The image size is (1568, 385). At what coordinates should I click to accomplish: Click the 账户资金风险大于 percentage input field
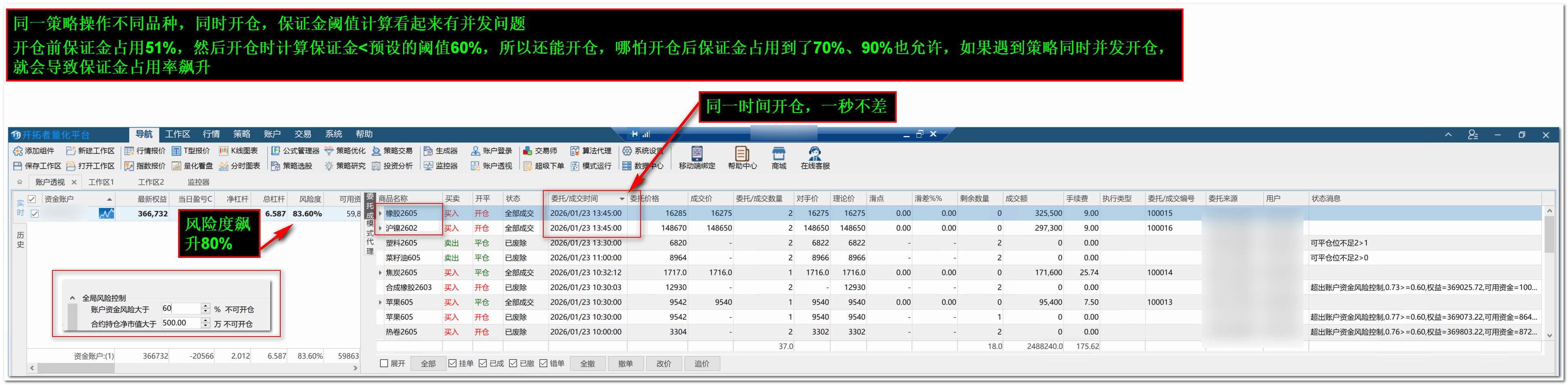click(x=180, y=308)
